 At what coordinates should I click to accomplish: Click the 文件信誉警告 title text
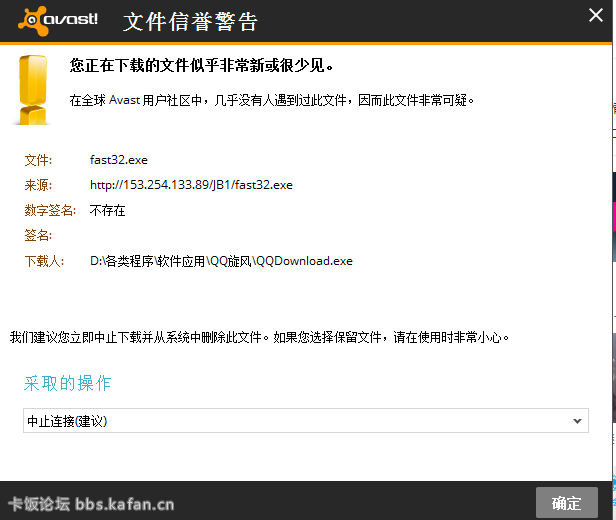(x=190, y=21)
